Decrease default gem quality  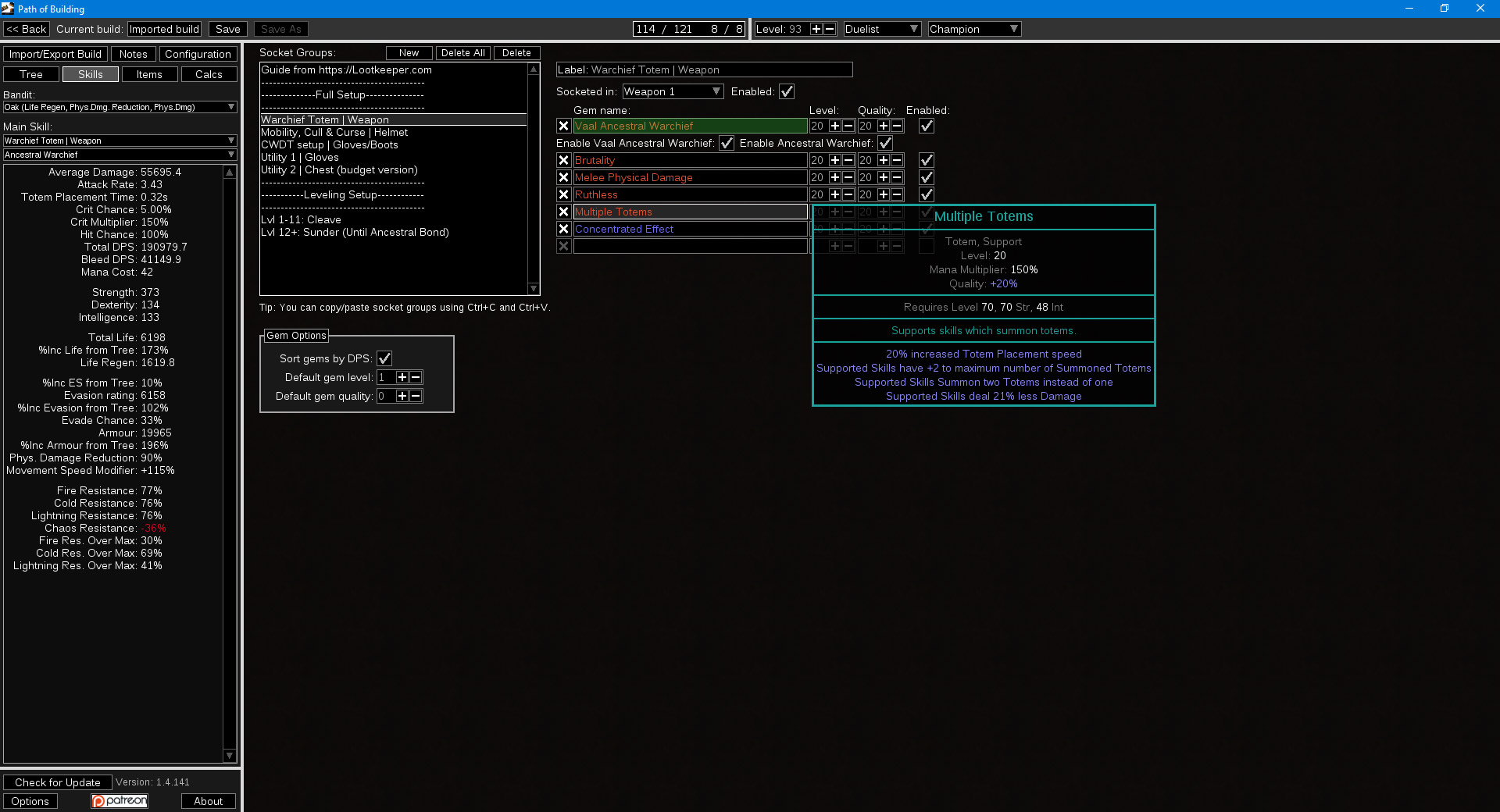point(416,396)
